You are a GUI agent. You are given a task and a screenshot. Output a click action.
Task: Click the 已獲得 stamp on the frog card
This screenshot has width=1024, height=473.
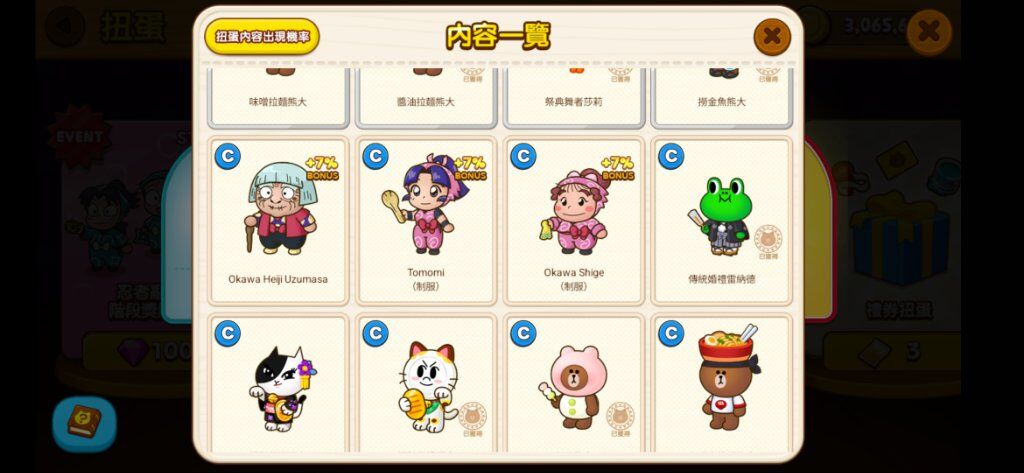[768, 242]
